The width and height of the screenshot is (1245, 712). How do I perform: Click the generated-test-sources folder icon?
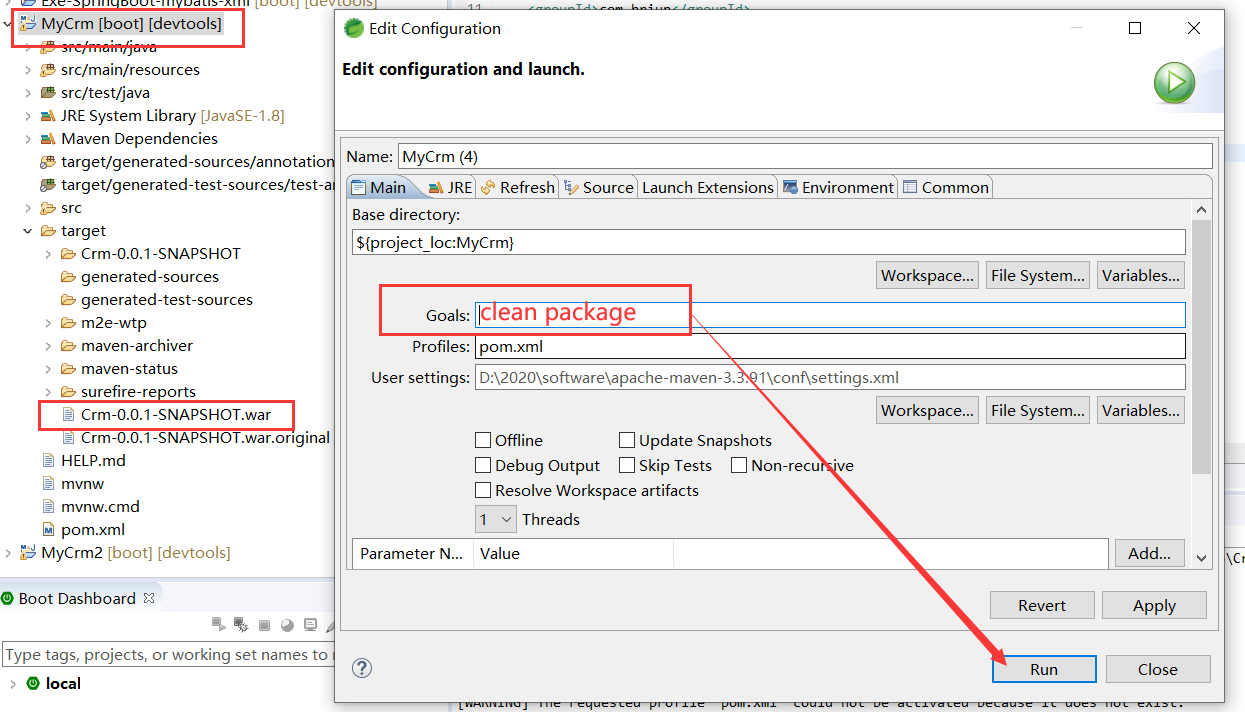68,299
